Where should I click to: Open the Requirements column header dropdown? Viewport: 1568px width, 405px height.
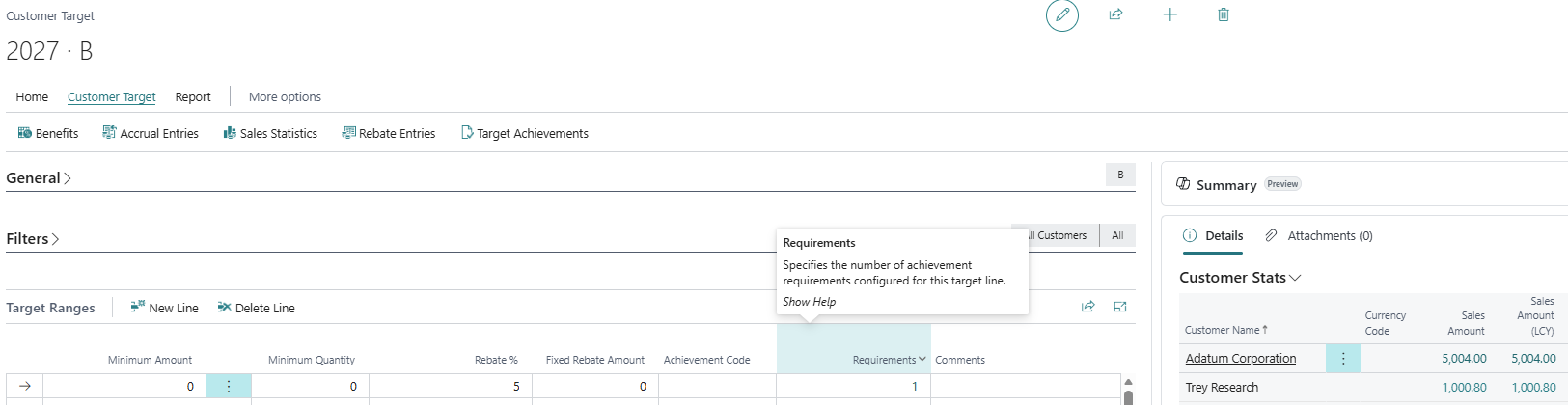click(922, 360)
